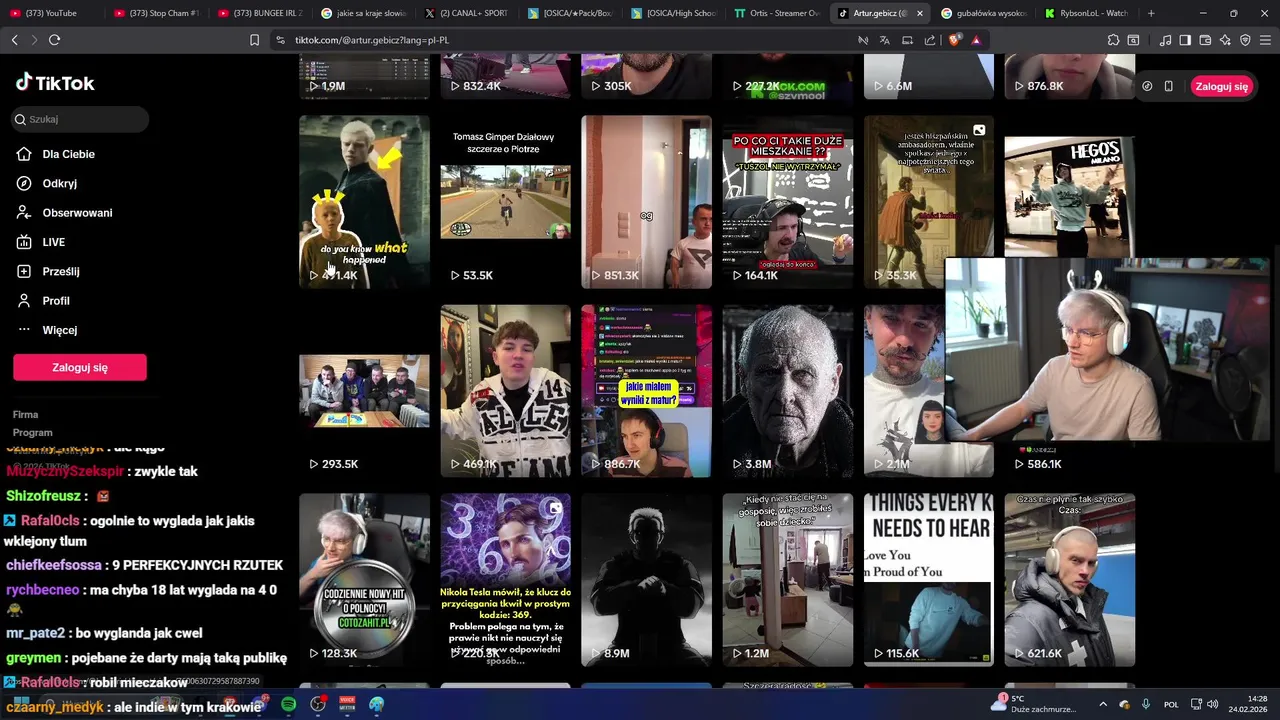The height and width of the screenshot is (720, 1280).
Task: Open the volume speaker tray icon
Action: pyautogui.click(x=1212, y=704)
